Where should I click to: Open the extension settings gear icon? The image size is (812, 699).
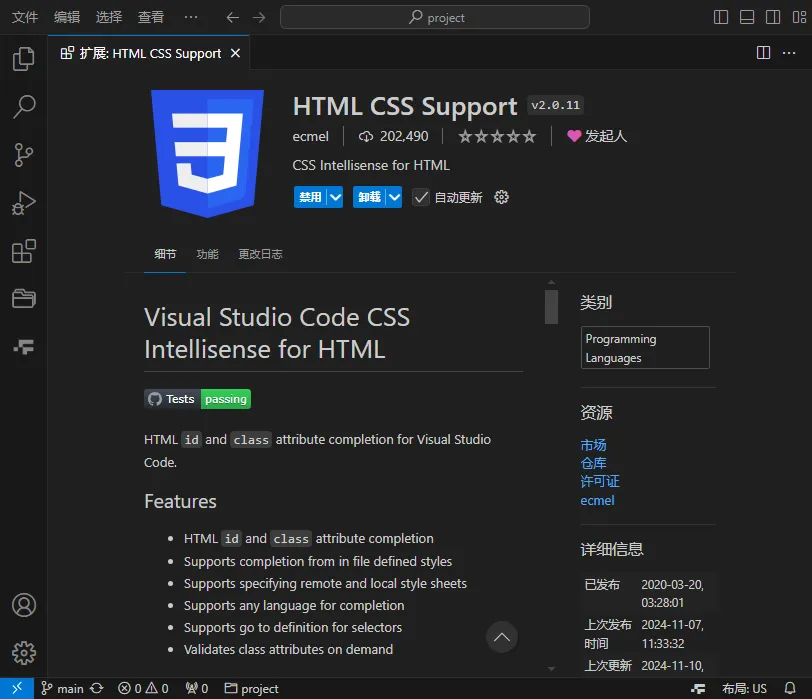tap(502, 197)
